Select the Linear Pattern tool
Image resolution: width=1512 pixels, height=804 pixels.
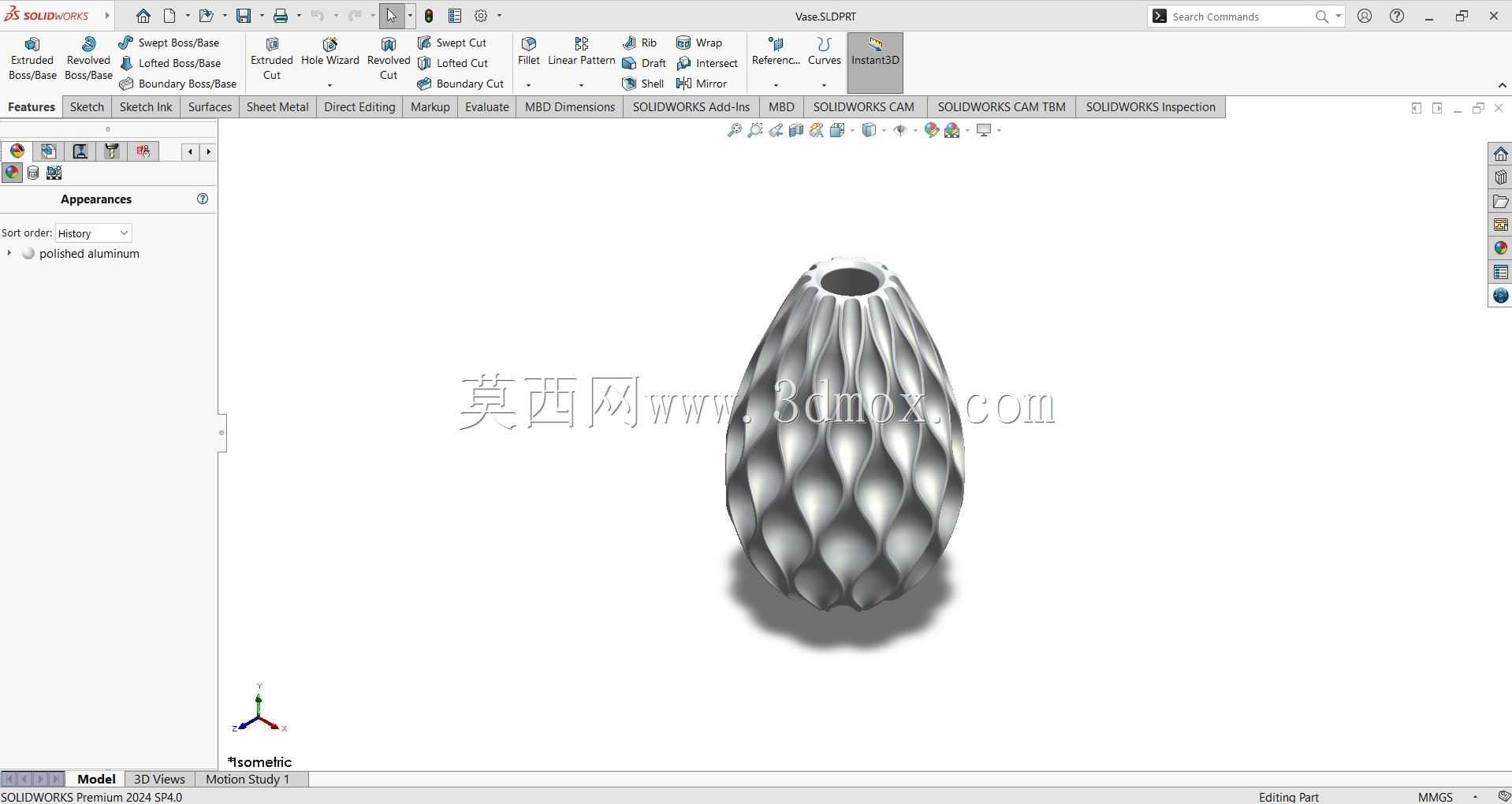582,52
